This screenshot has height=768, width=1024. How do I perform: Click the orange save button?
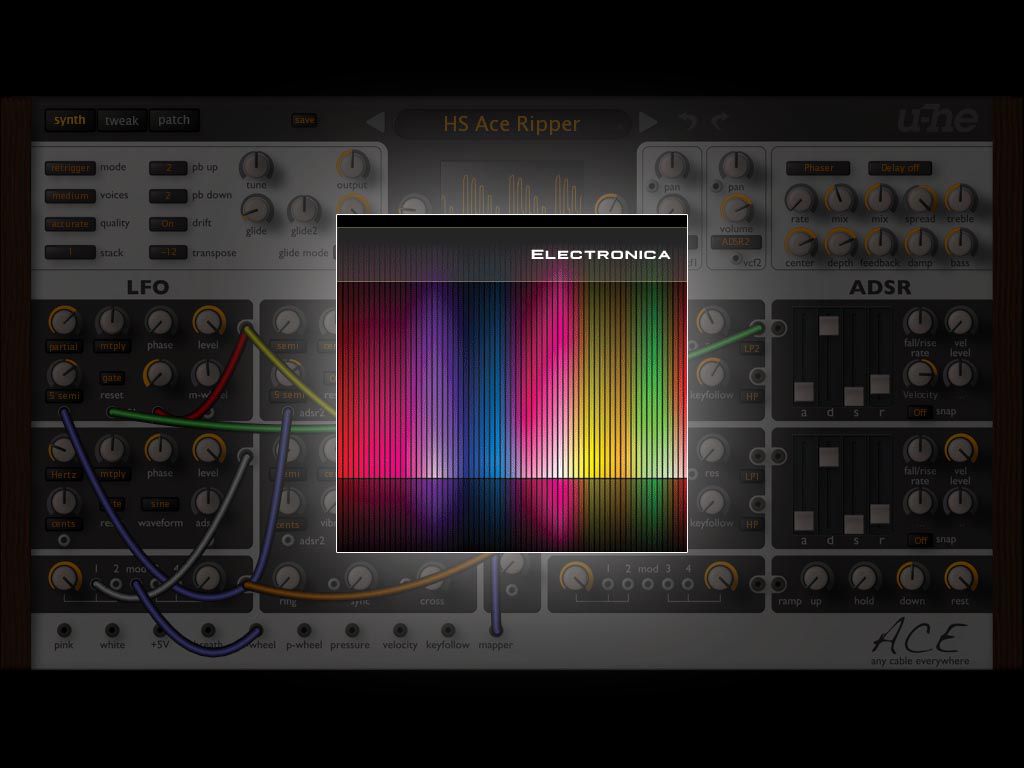point(304,120)
